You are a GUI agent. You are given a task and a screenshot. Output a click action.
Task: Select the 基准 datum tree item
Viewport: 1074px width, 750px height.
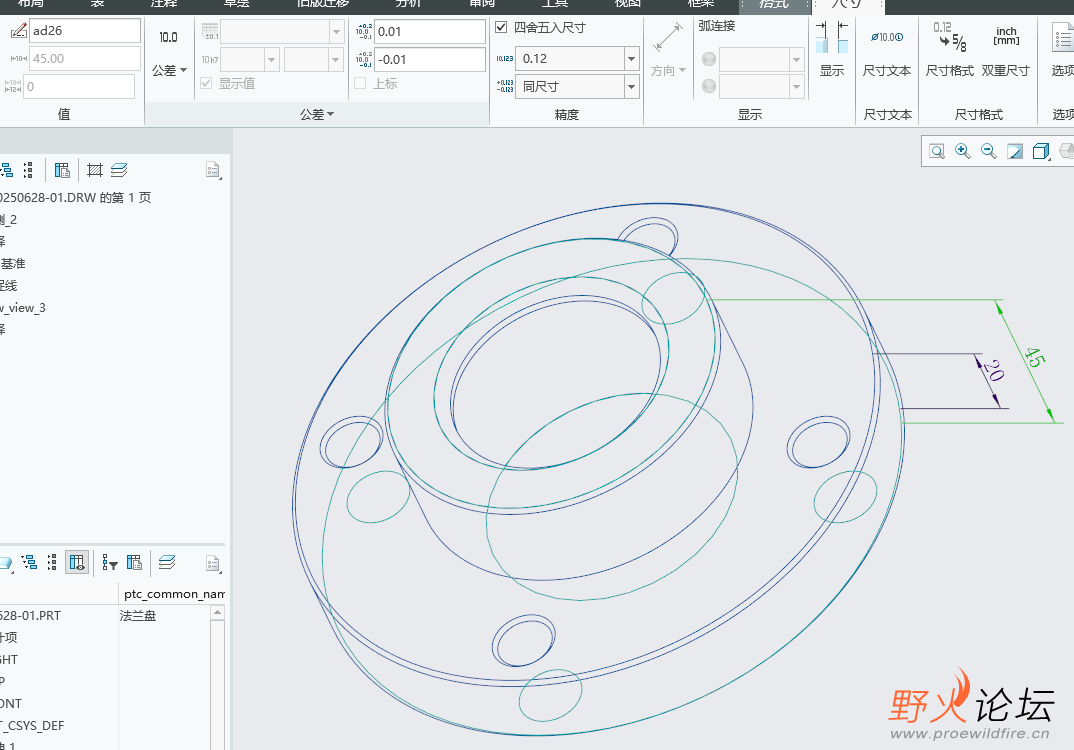[x=13, y=263]
